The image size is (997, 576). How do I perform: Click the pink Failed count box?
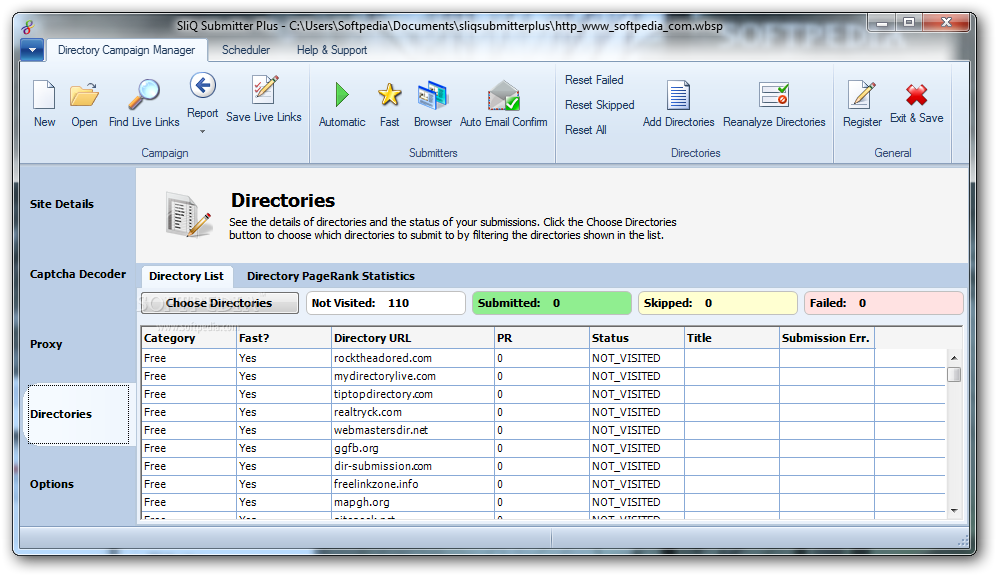click(x=883, y=303)
